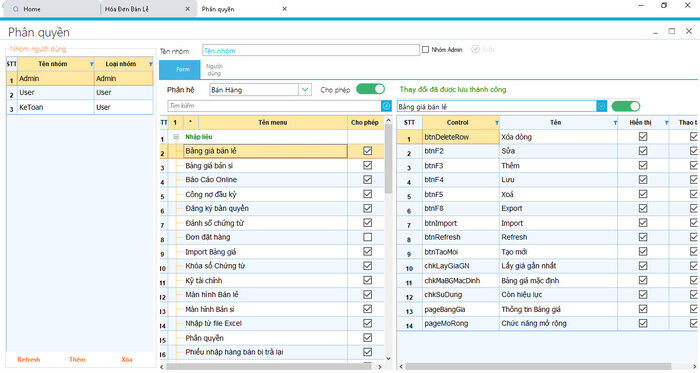Click the icon beside Bảng giá bán lẻ box

pos(601,106)
